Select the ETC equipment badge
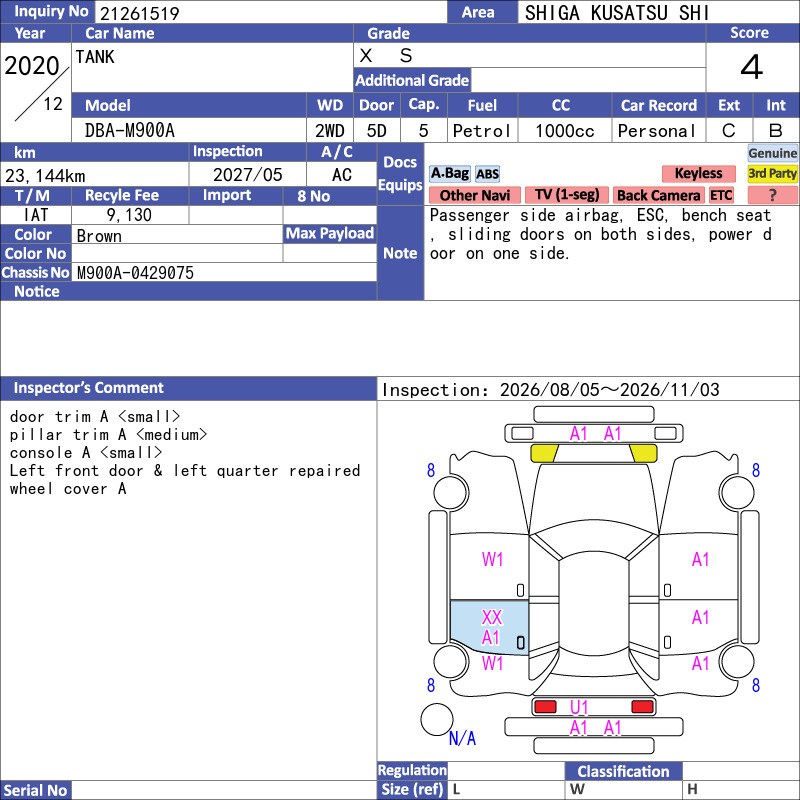800x800 pixels. pyautogui.click(x=721, y=195)
